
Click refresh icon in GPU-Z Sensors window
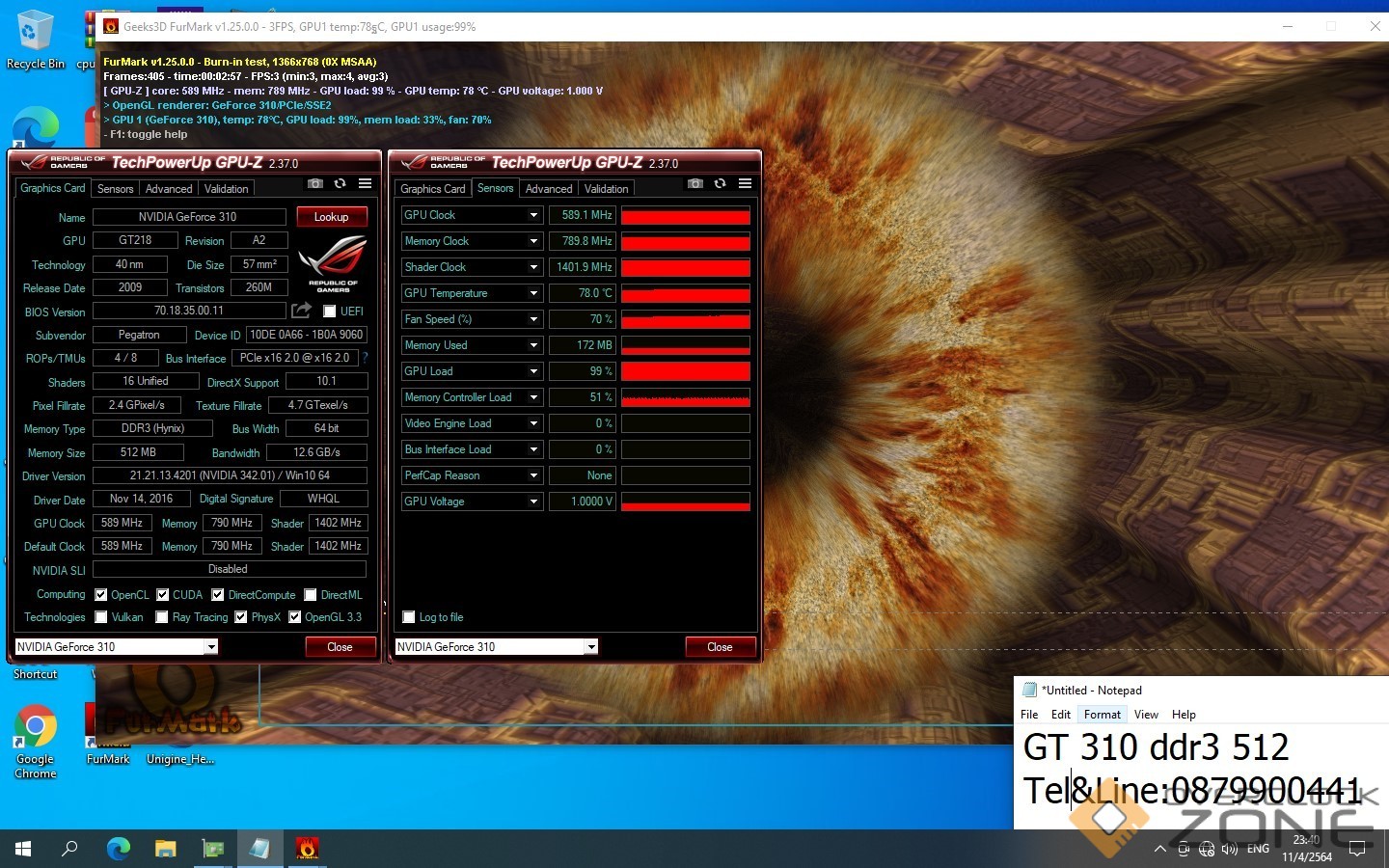(720, 183)
